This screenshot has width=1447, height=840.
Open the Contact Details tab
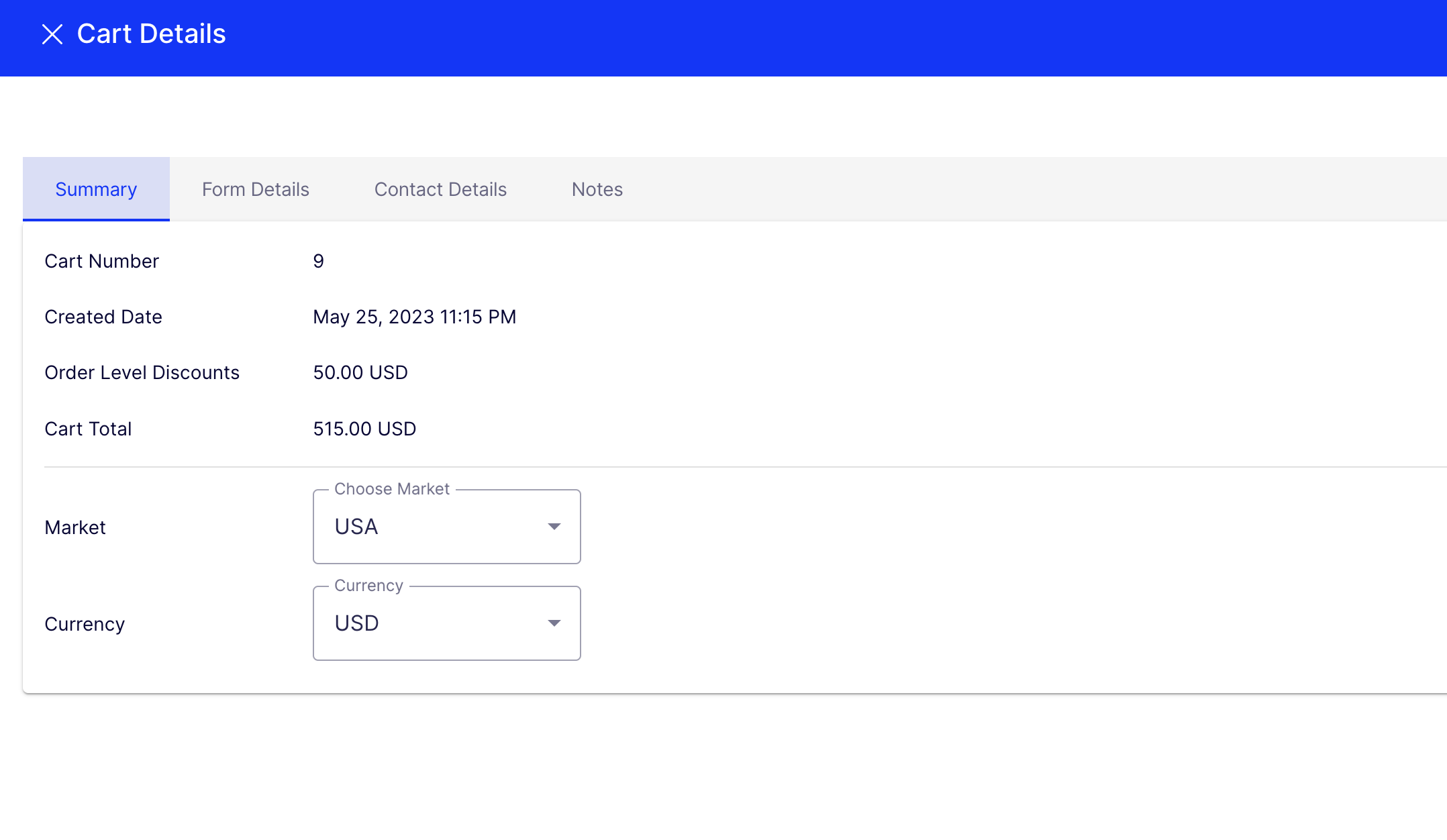pos(440,189)
